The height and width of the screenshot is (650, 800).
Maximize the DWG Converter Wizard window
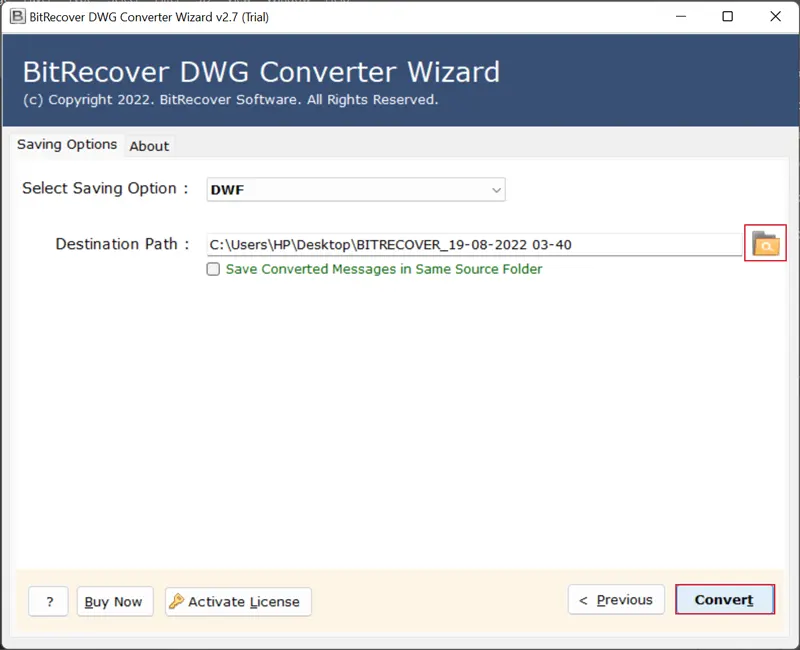coord(728,16)
